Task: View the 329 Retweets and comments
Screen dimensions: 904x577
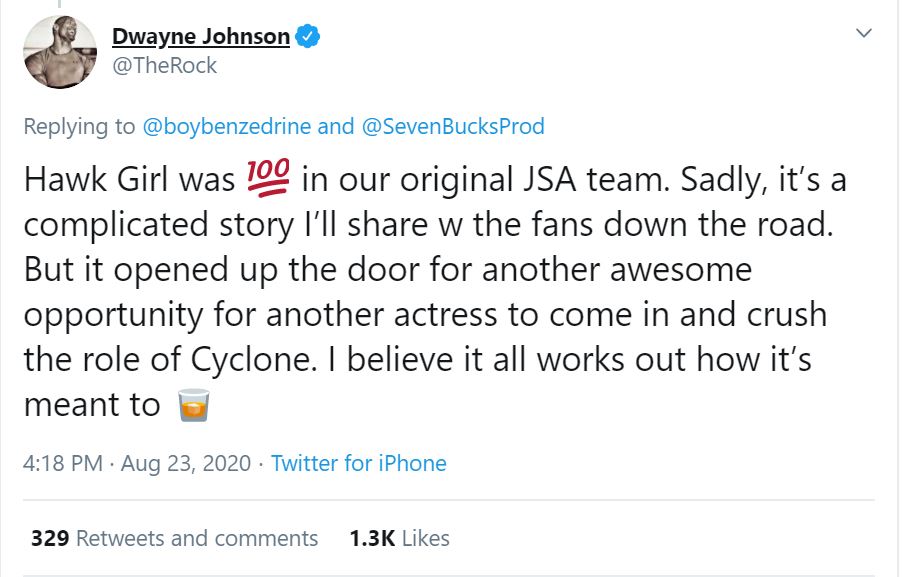Action: click(175, 538)
